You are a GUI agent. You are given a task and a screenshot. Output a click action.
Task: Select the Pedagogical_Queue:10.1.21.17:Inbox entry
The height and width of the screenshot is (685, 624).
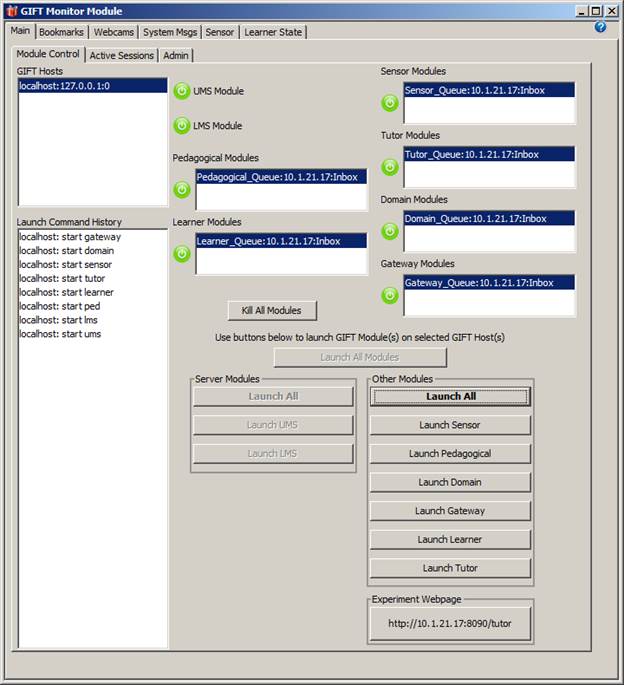coord(281,177)
